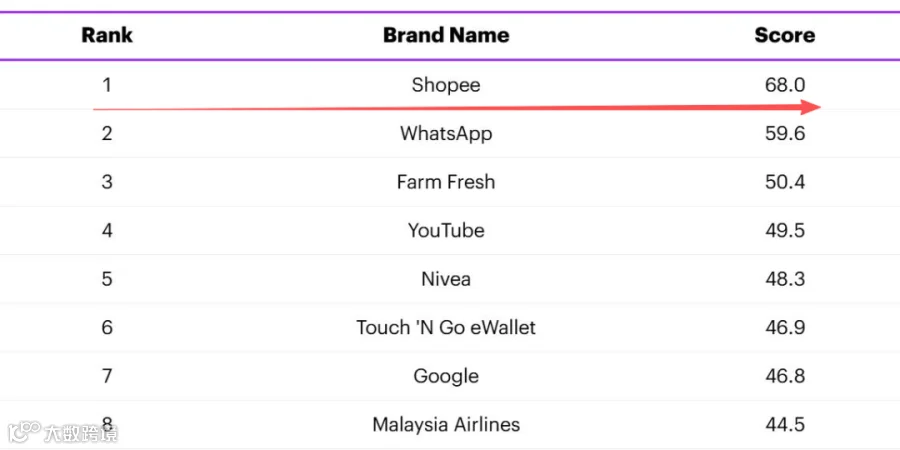Select Malaysia Airlines entry
Viewport: 900px width, 450px height.
(x=446, y=425)
